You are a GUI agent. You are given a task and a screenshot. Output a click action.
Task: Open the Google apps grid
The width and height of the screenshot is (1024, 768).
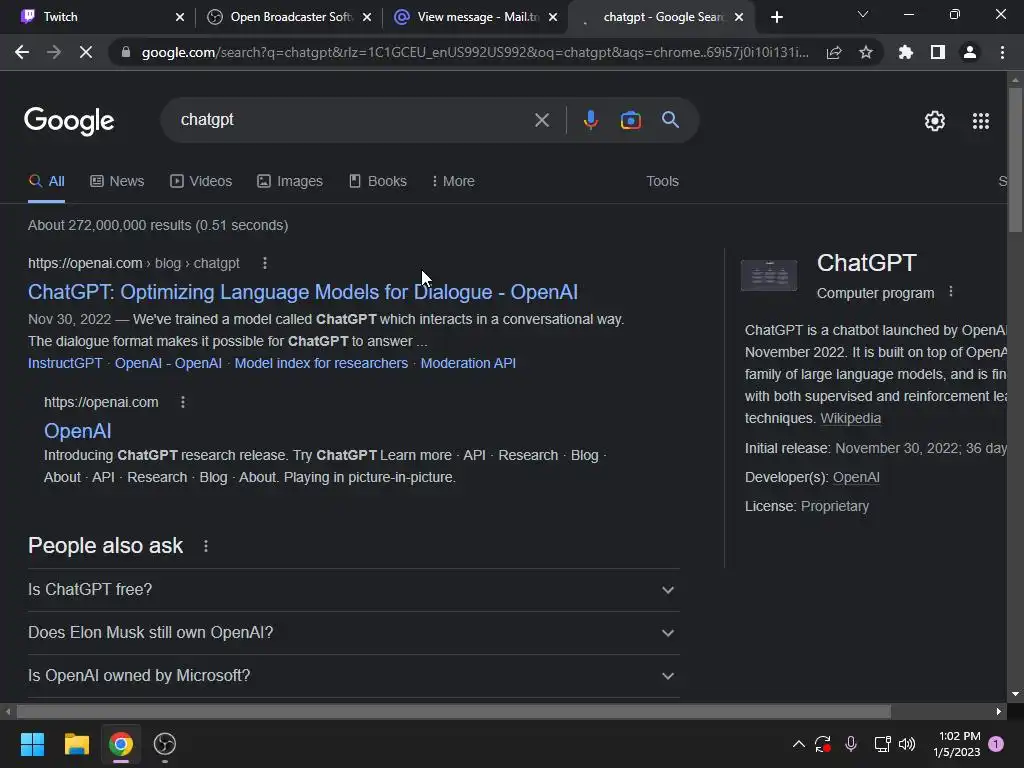click(980, 121)
